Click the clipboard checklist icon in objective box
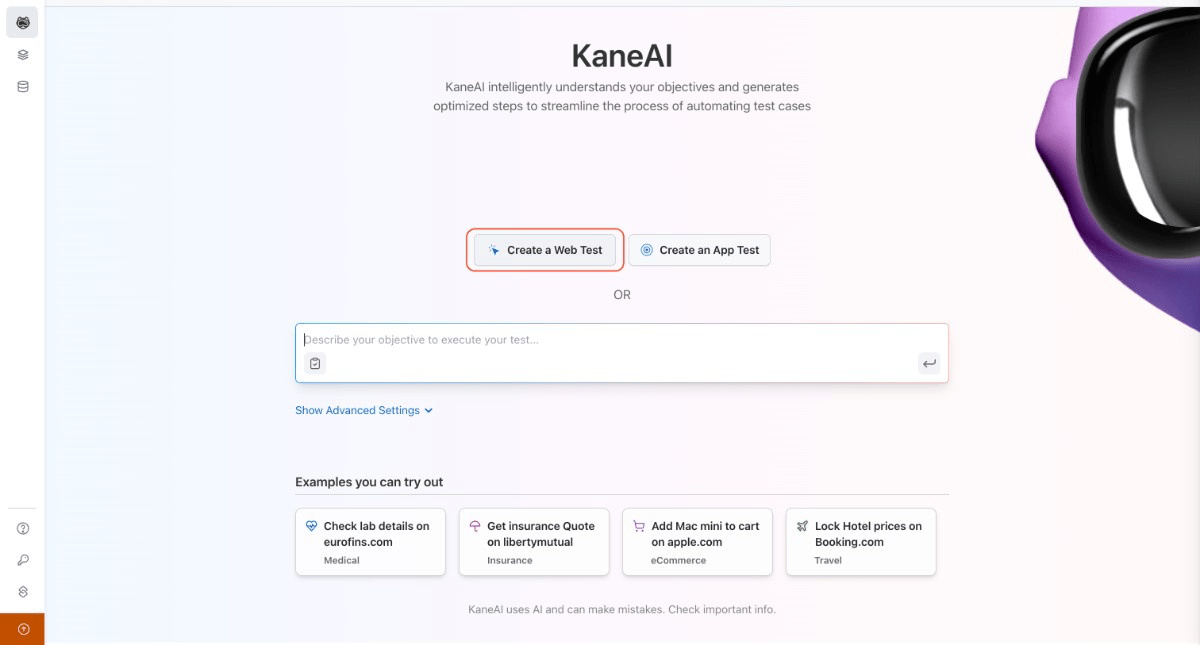The height and width of the screenshot is (645, 1200). tap(315, 364)
